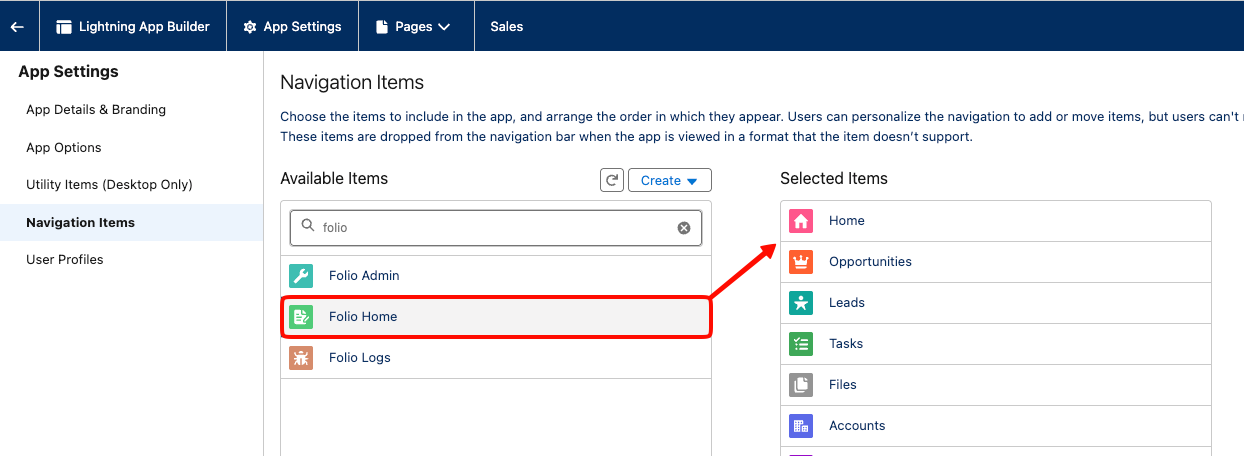1244x456 pixels.
Task: Select the Folio Admin item
Action: (x=496, y=276)
